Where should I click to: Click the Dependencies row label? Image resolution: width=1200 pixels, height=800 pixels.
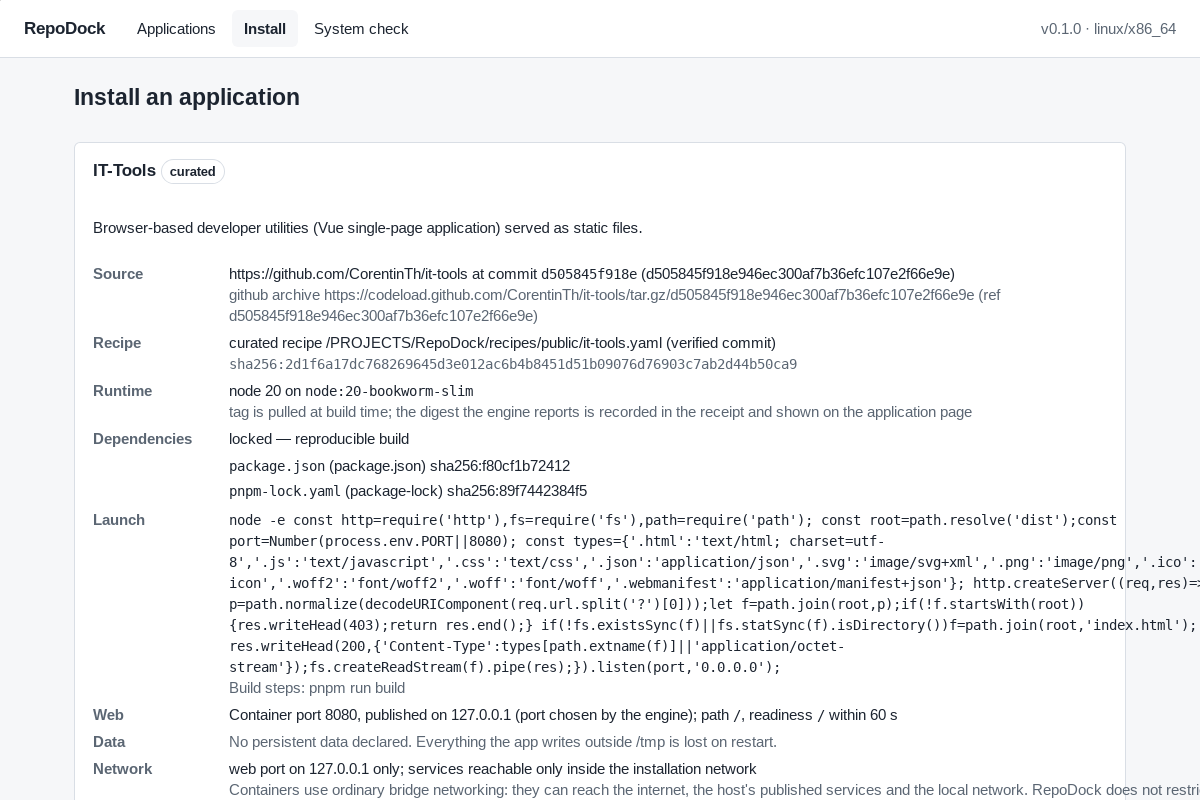[x=142, y=439]
